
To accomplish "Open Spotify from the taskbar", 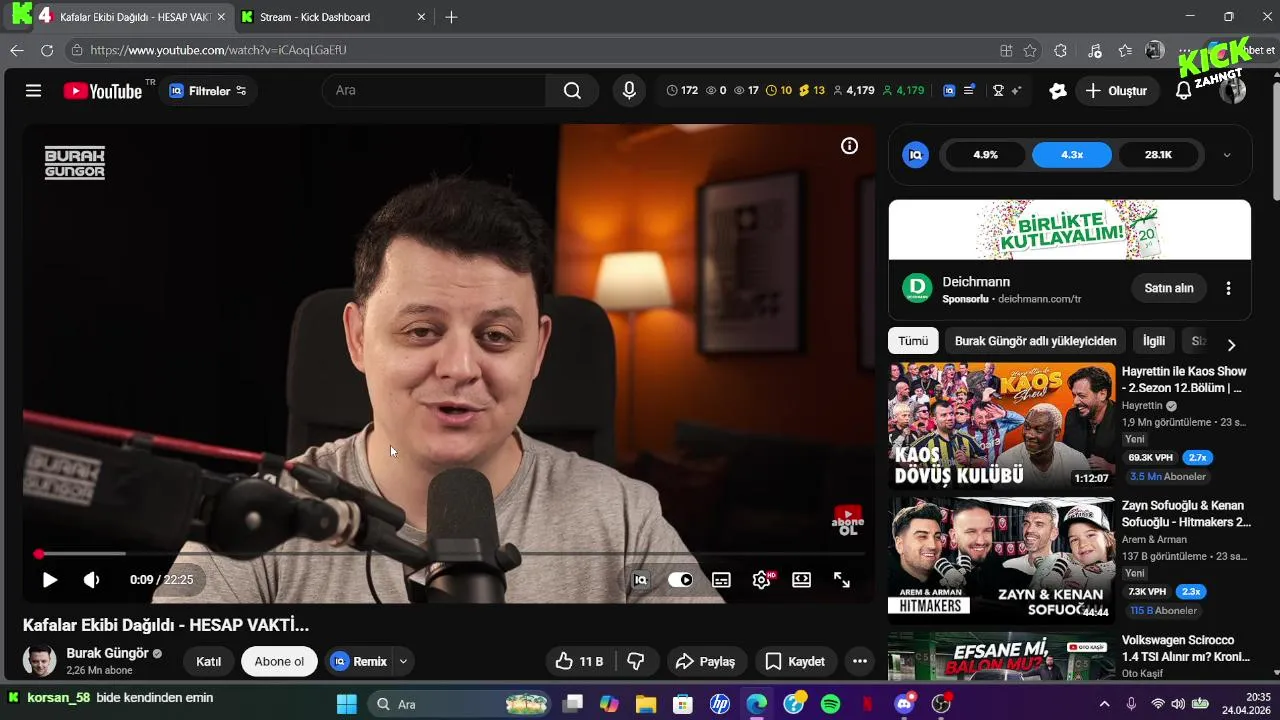I will [830, 704].
